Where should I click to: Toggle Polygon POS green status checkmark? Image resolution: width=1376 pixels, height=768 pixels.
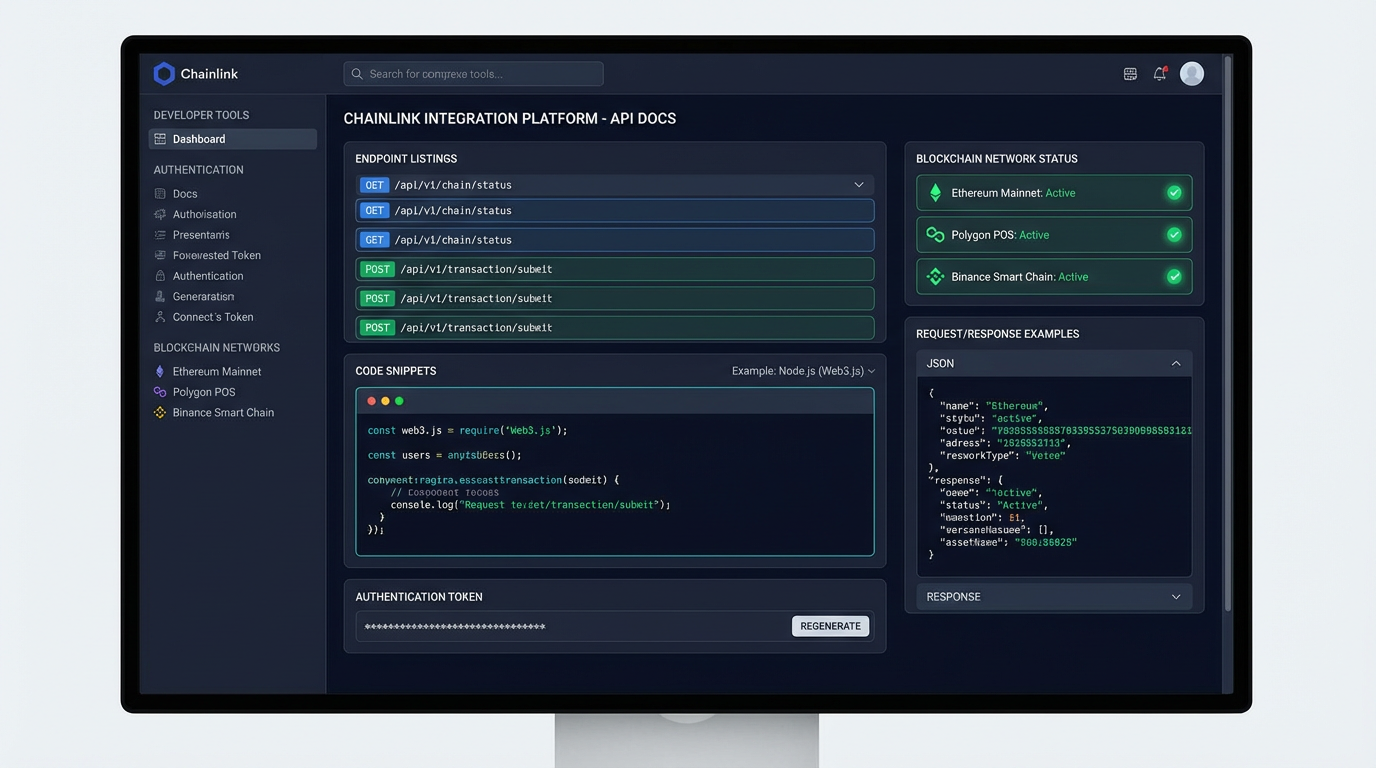(x=1173, y=234)
